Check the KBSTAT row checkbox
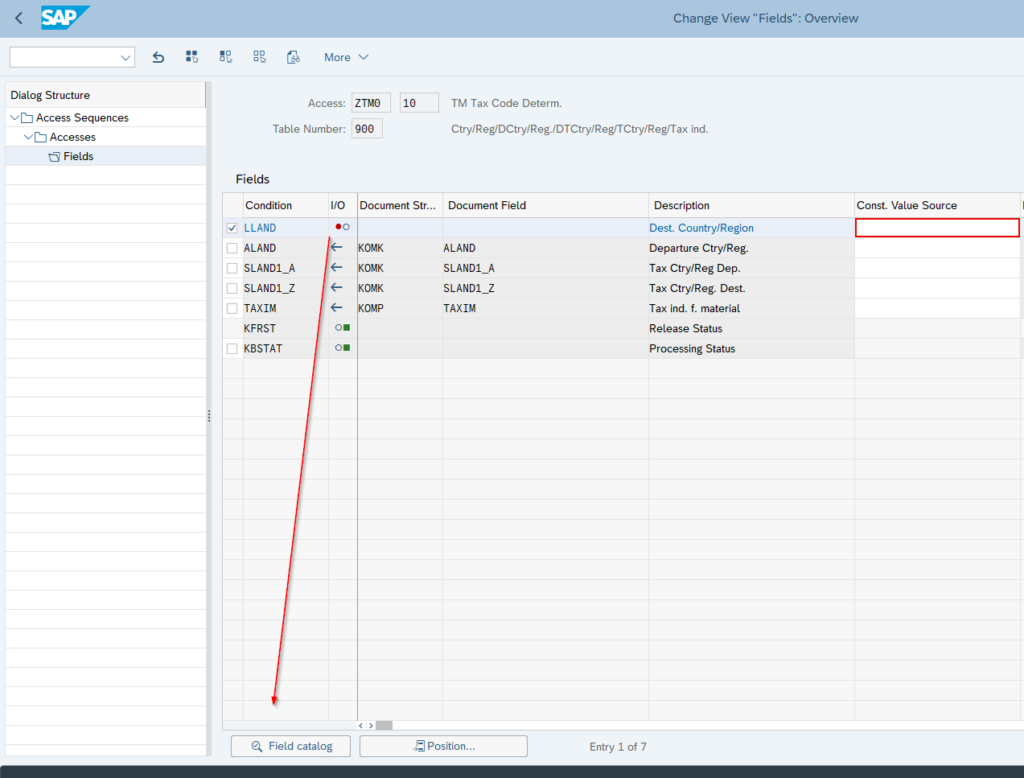Image resolution: width=1024 pixels, height=778 pixels. [x=232, y=349]
